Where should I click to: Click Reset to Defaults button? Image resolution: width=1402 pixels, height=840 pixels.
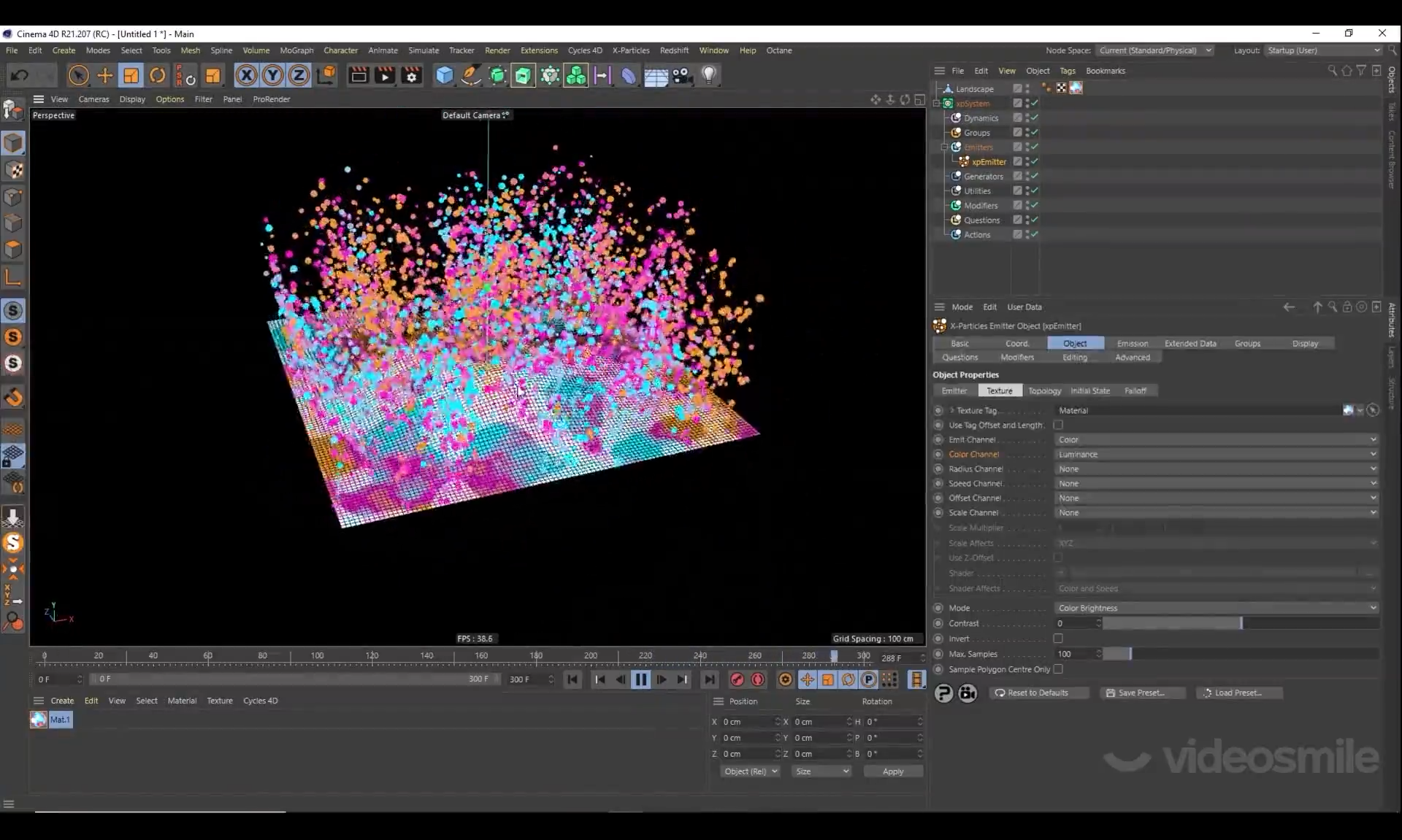(x=1037, y=693)
